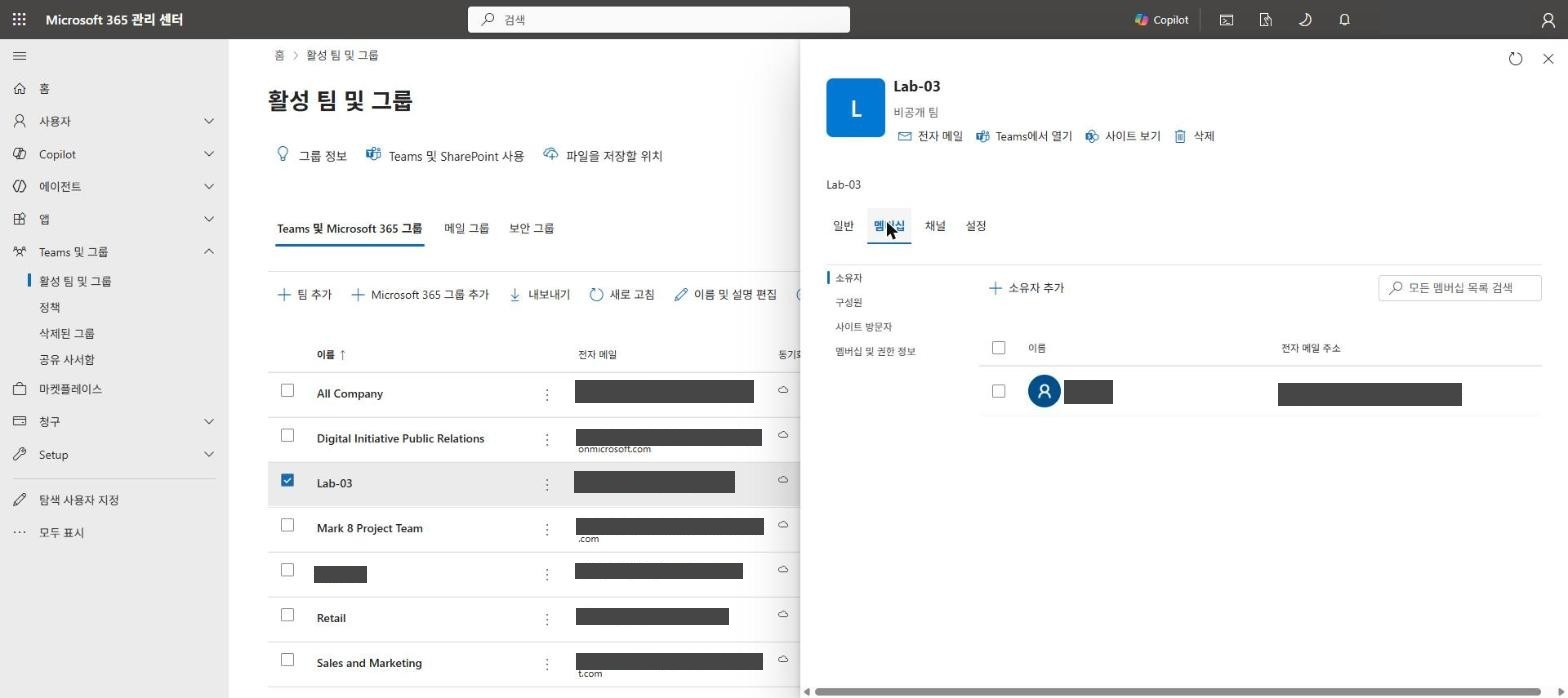Switch to the 일반 tab
This screenshot has width=1568, height=698.
[x=843, y=226]
